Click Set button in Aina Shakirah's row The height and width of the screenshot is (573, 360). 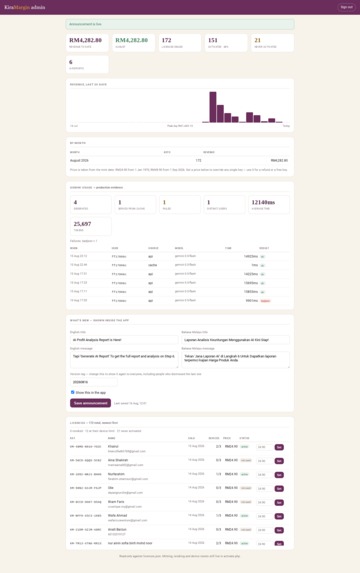[x=279, y=461]
